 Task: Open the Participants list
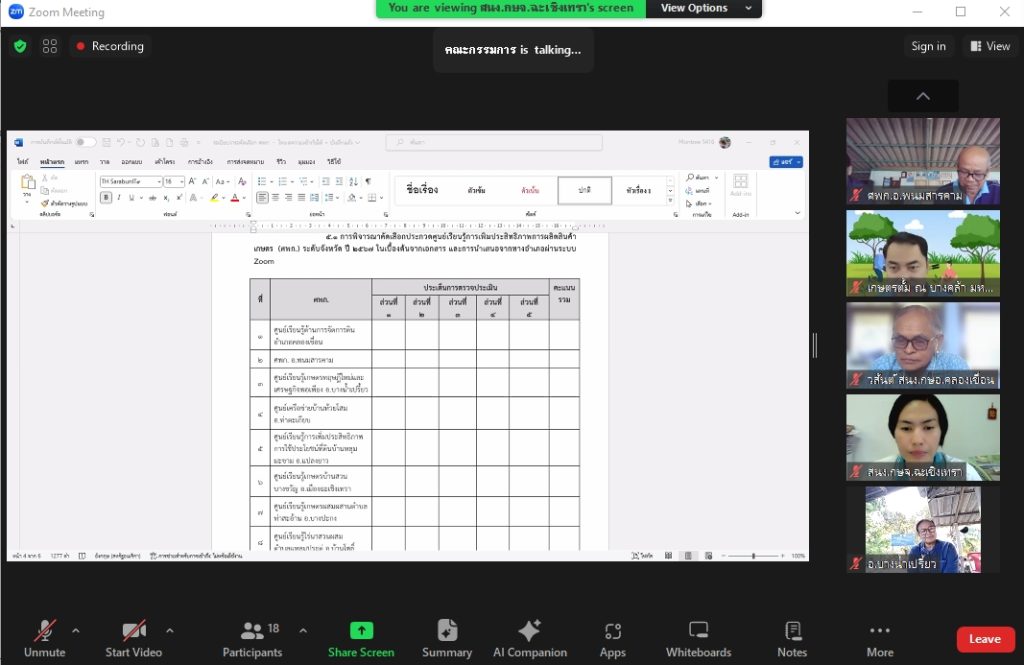coord(252,639)
